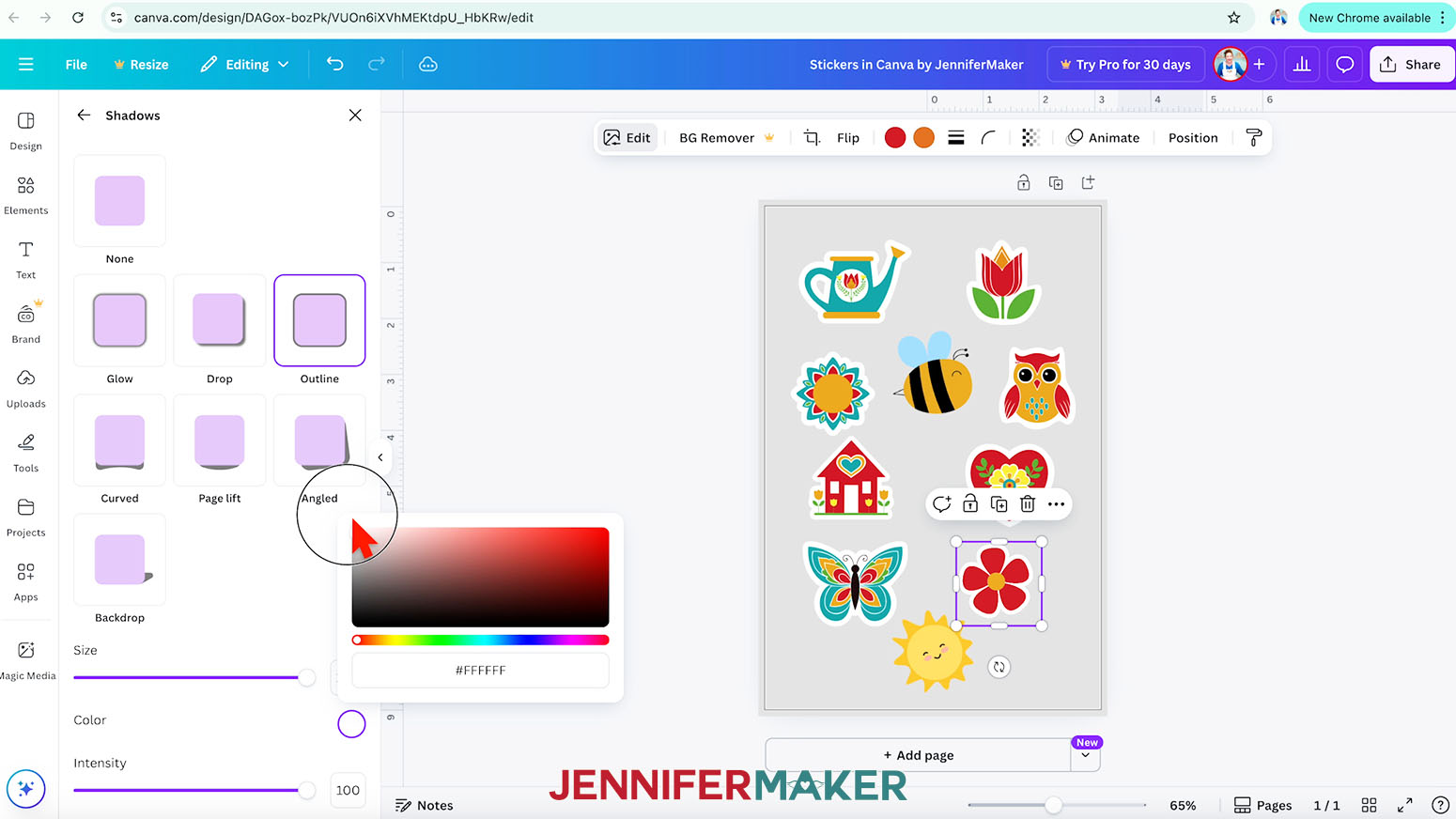The width and height of the screenshot is (1456, 819).
Task: Click the copy style paint roller icon
Action: pos(1253,137)
